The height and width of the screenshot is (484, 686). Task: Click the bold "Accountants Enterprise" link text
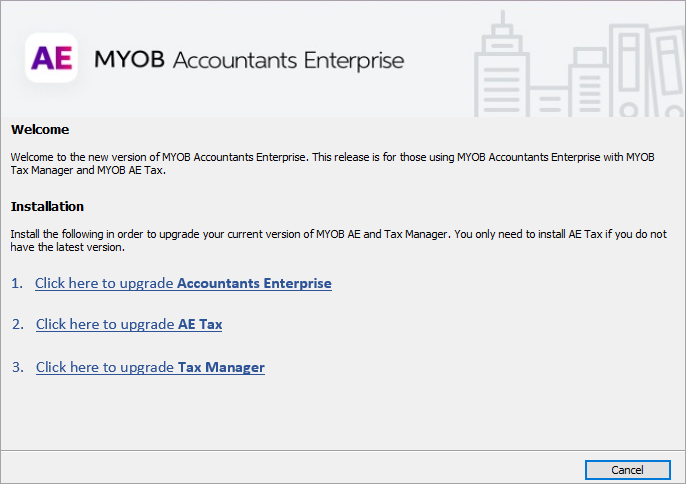(254, 283)
